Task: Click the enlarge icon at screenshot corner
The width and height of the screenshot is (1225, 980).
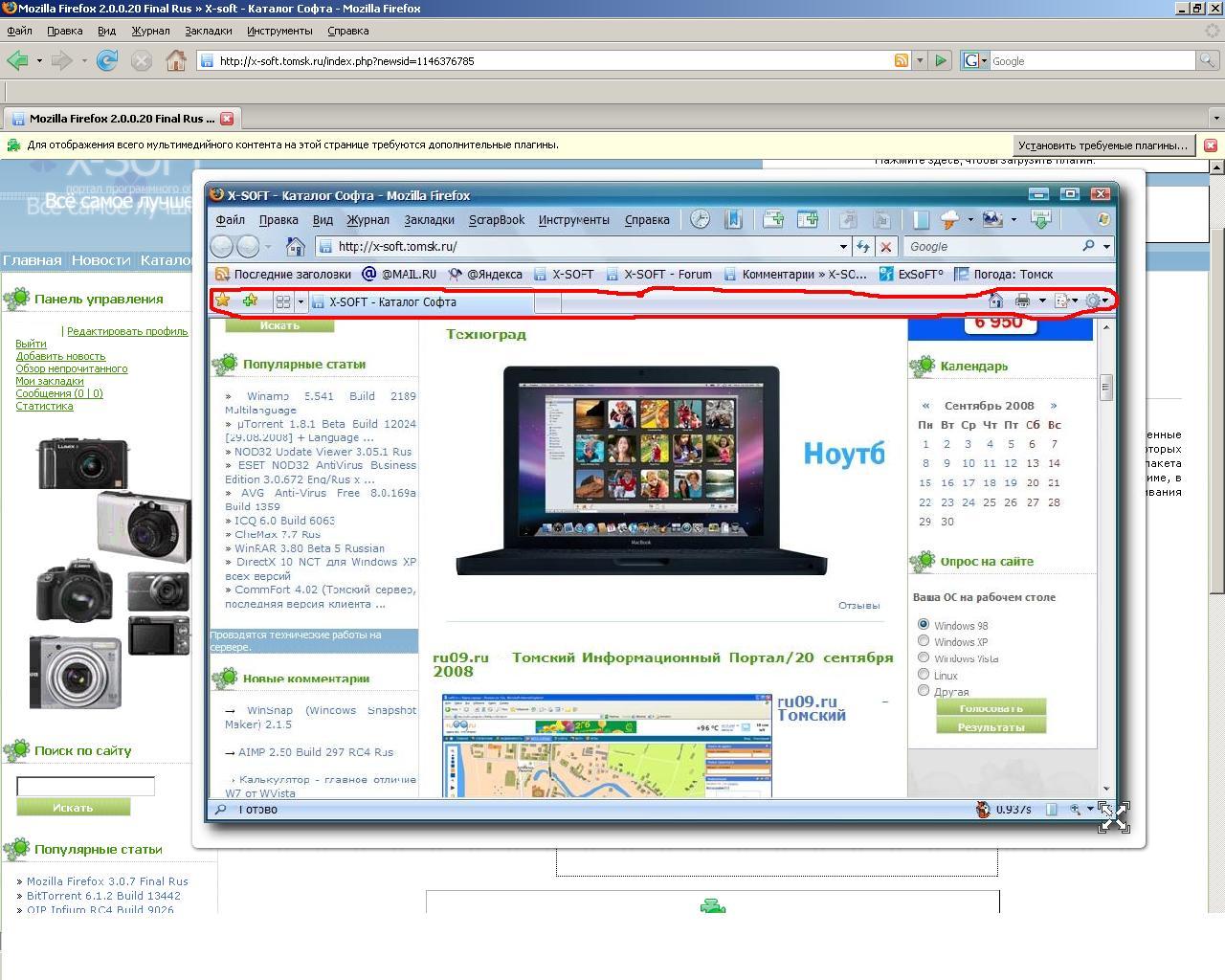Action: [x=1113, y=816]
